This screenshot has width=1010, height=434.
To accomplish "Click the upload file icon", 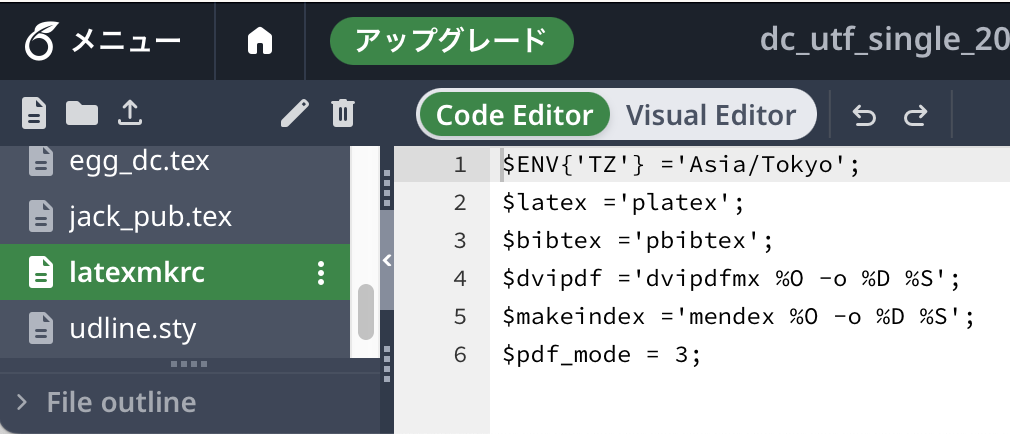I will (x=129, y=114).
